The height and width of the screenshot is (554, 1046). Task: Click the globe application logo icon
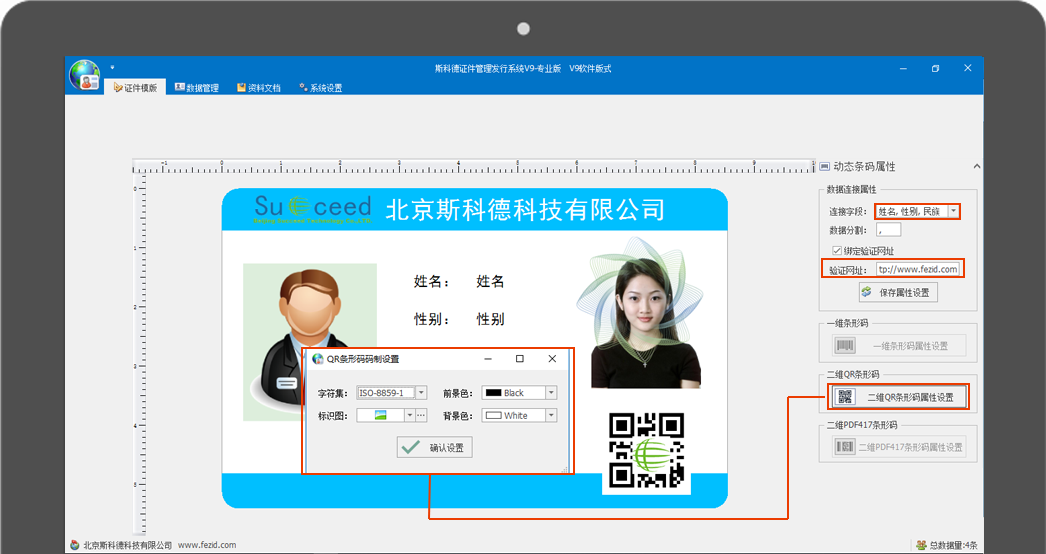pyautogui.click(x=85, y=75)
